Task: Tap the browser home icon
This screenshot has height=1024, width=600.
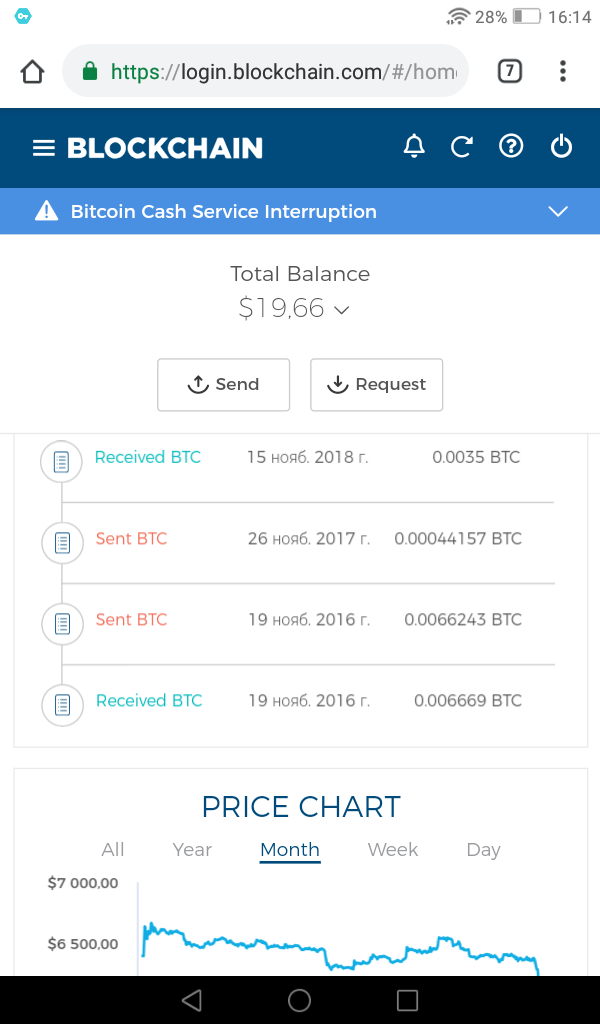Action: (x=32, y=72)
